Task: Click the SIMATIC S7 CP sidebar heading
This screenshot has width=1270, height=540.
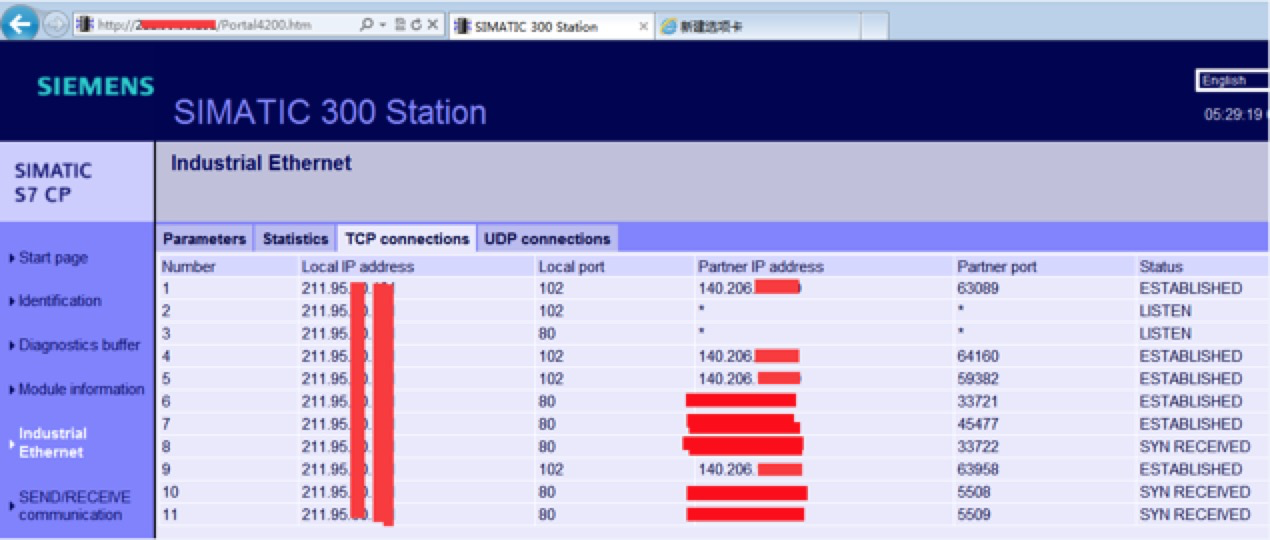Action: point(53,183)
